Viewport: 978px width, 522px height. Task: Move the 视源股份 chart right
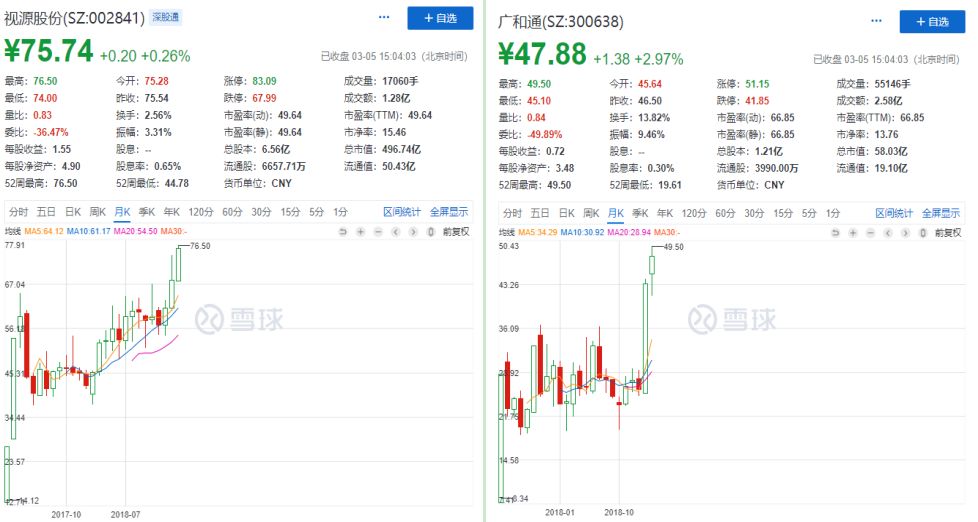[413, 231]
